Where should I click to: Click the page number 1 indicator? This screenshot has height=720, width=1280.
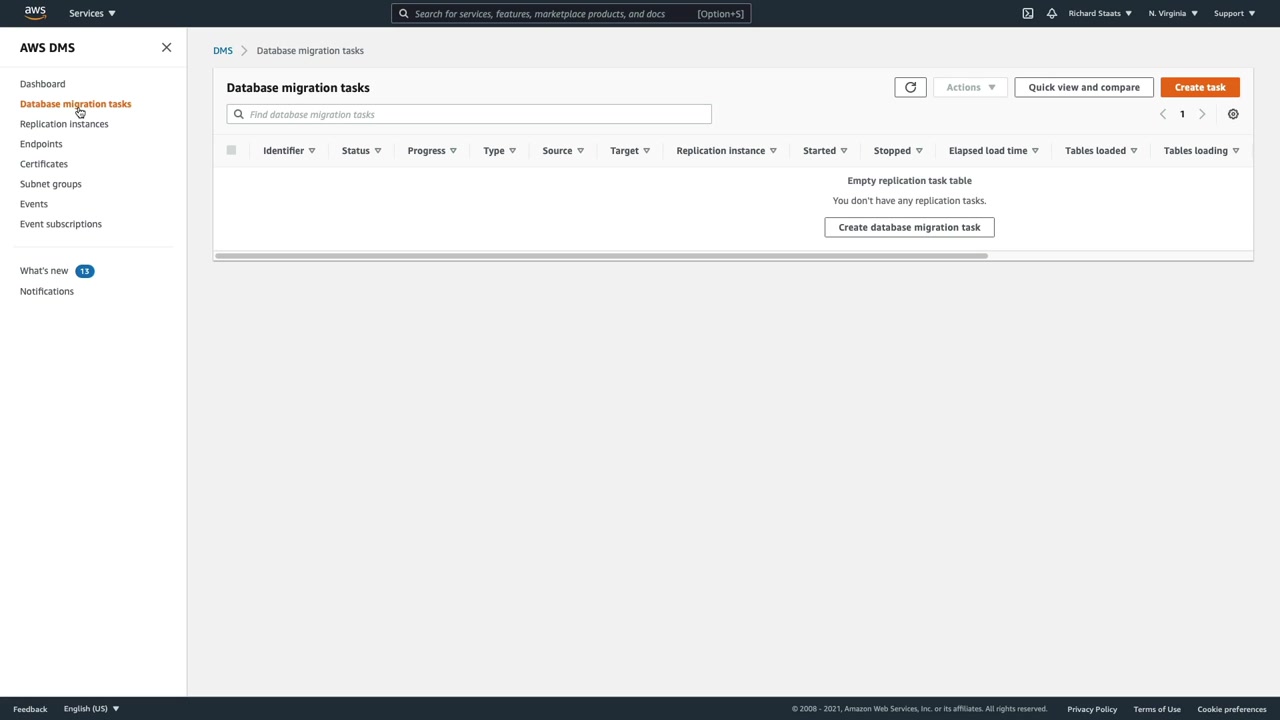point(1182,114)
